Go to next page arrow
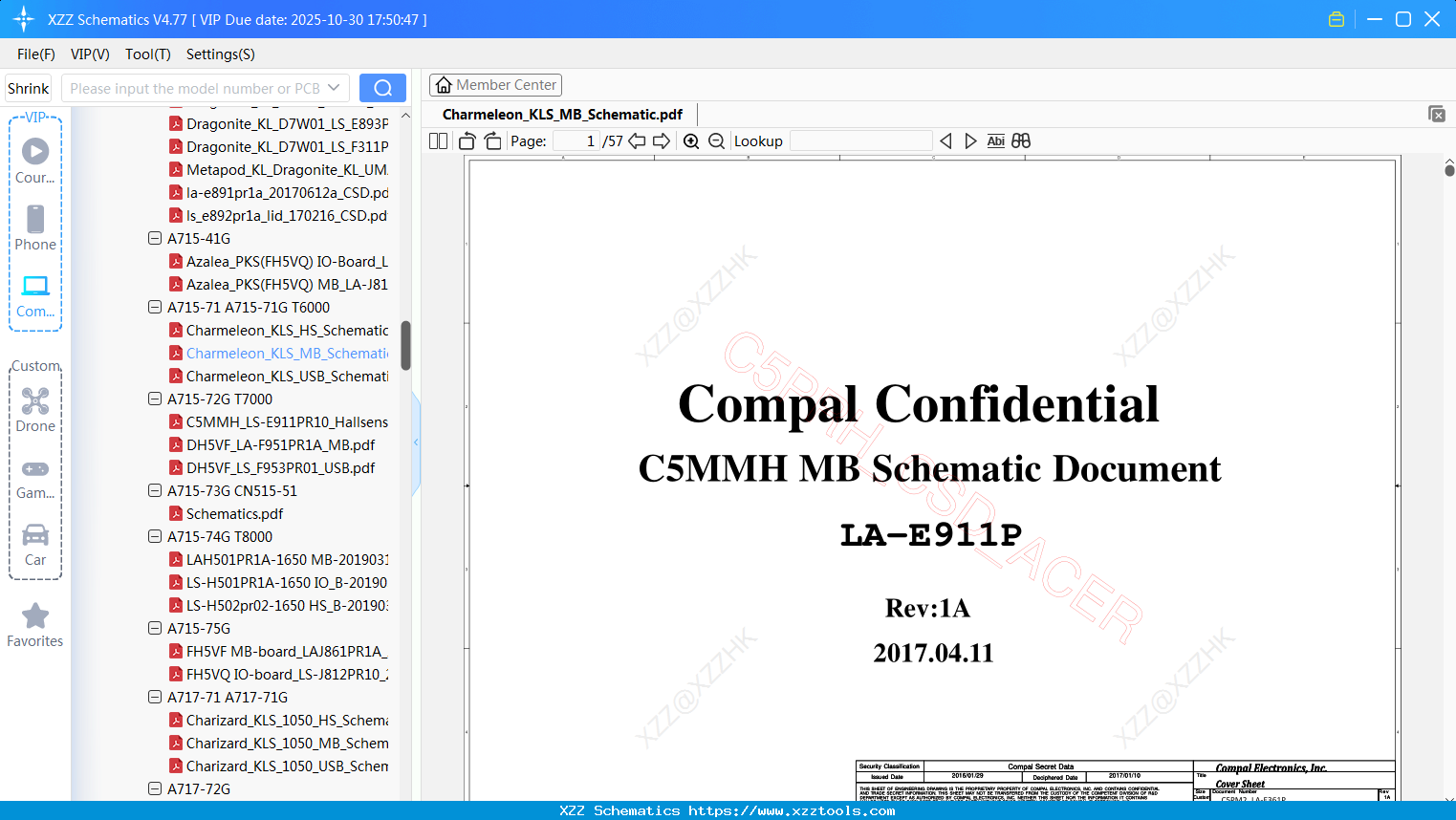 pyautogui.click(x=662, y=141)
